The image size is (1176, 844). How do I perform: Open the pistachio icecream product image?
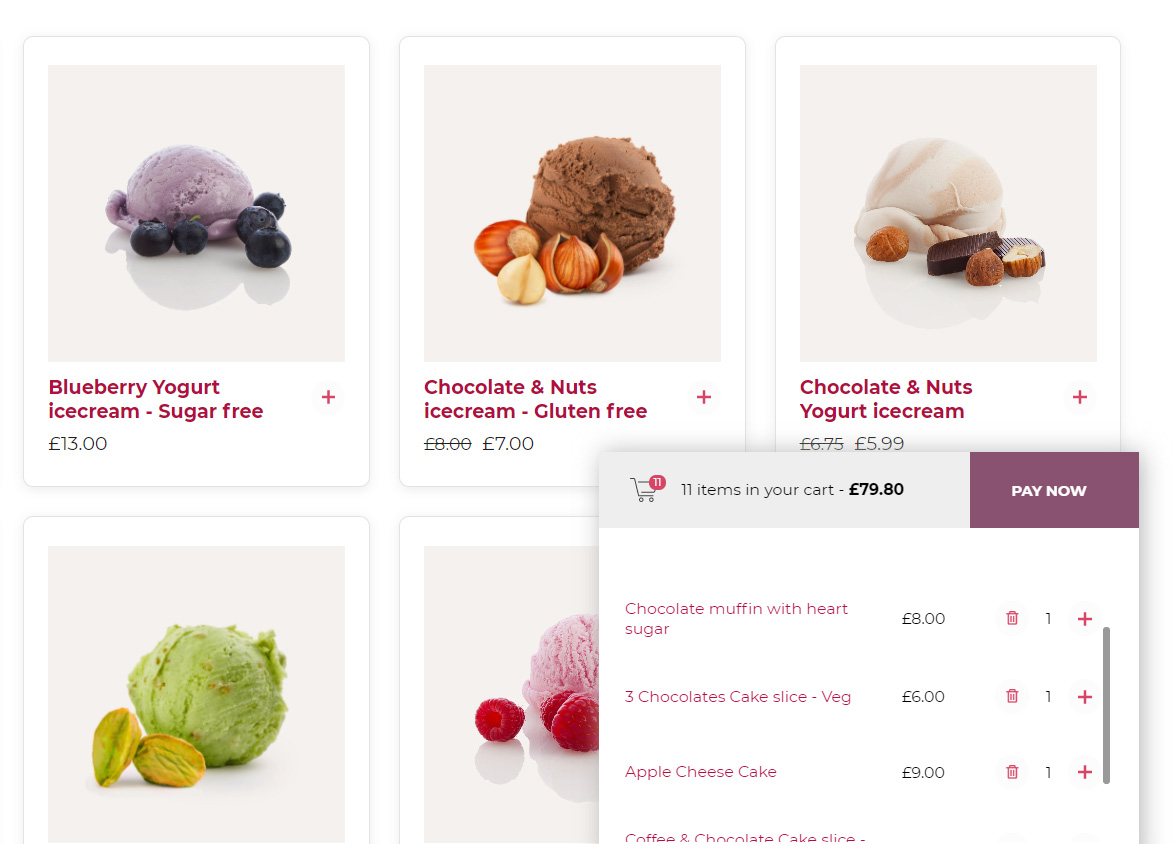click(196, 694)
